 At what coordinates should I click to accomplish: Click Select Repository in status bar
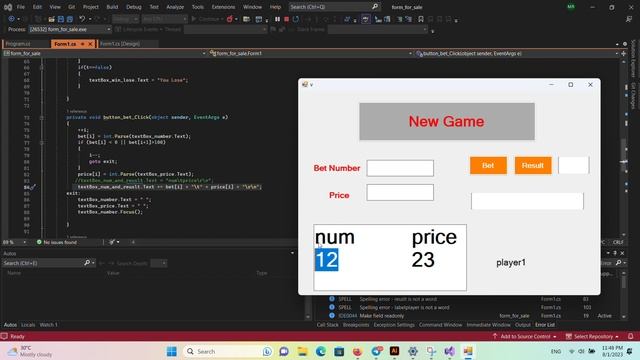[593, 336]
